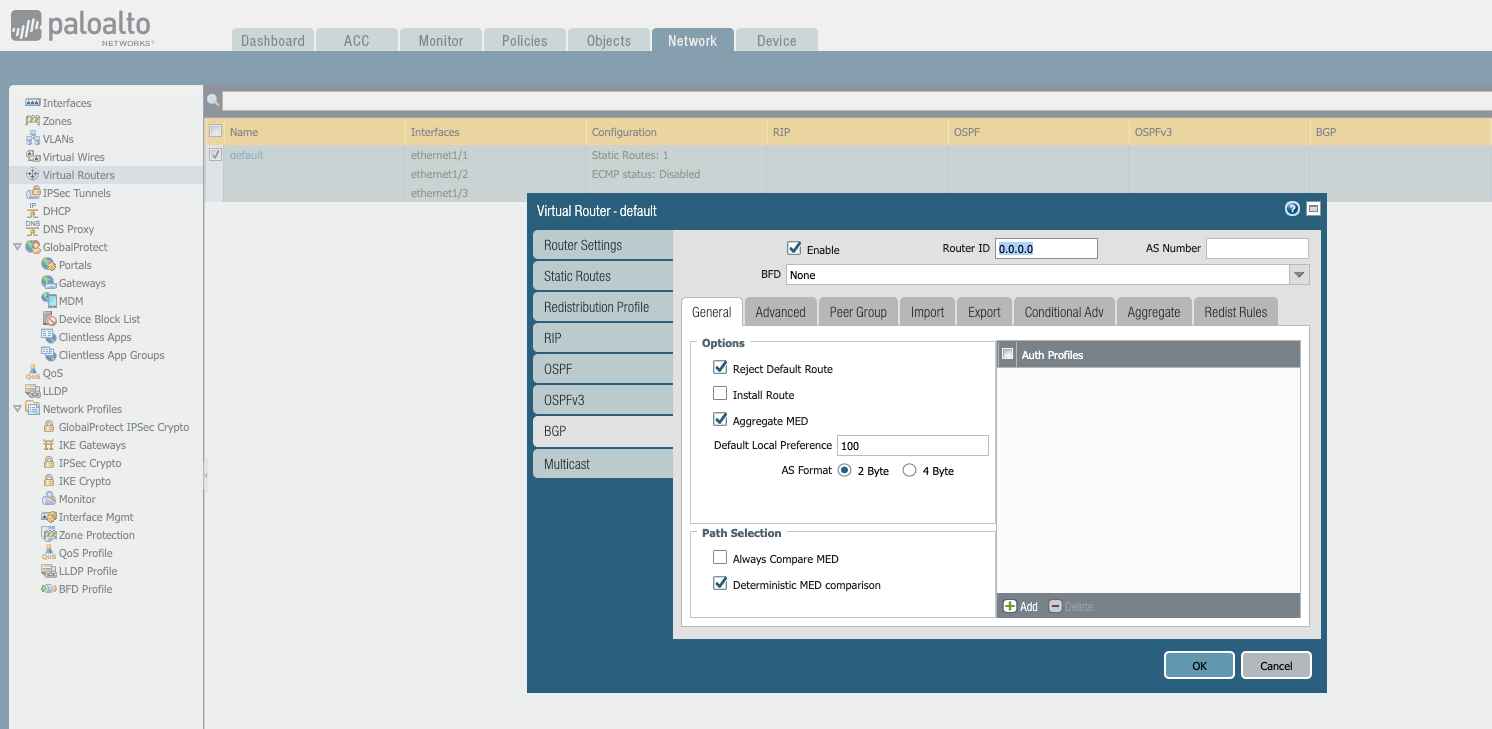The width and height of the screenshot is (1492, 729).
Task: Open the BFD dropdown arrow
Action: pos(1299,275)
